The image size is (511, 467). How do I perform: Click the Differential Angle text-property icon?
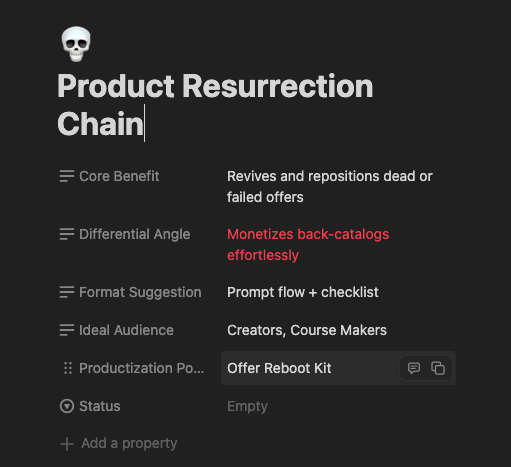[67, 234]
